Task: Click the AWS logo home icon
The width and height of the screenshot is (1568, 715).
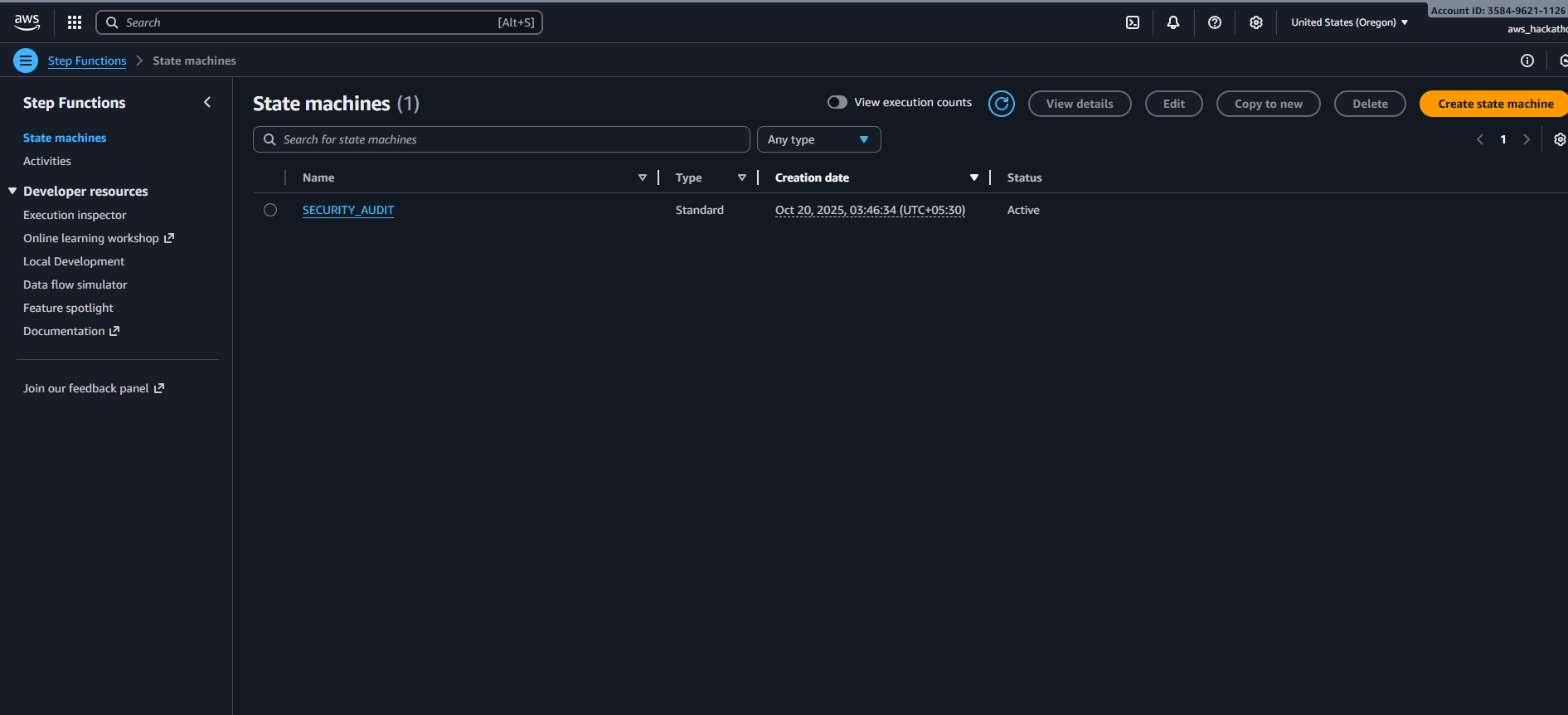Action: pos(27,22)
